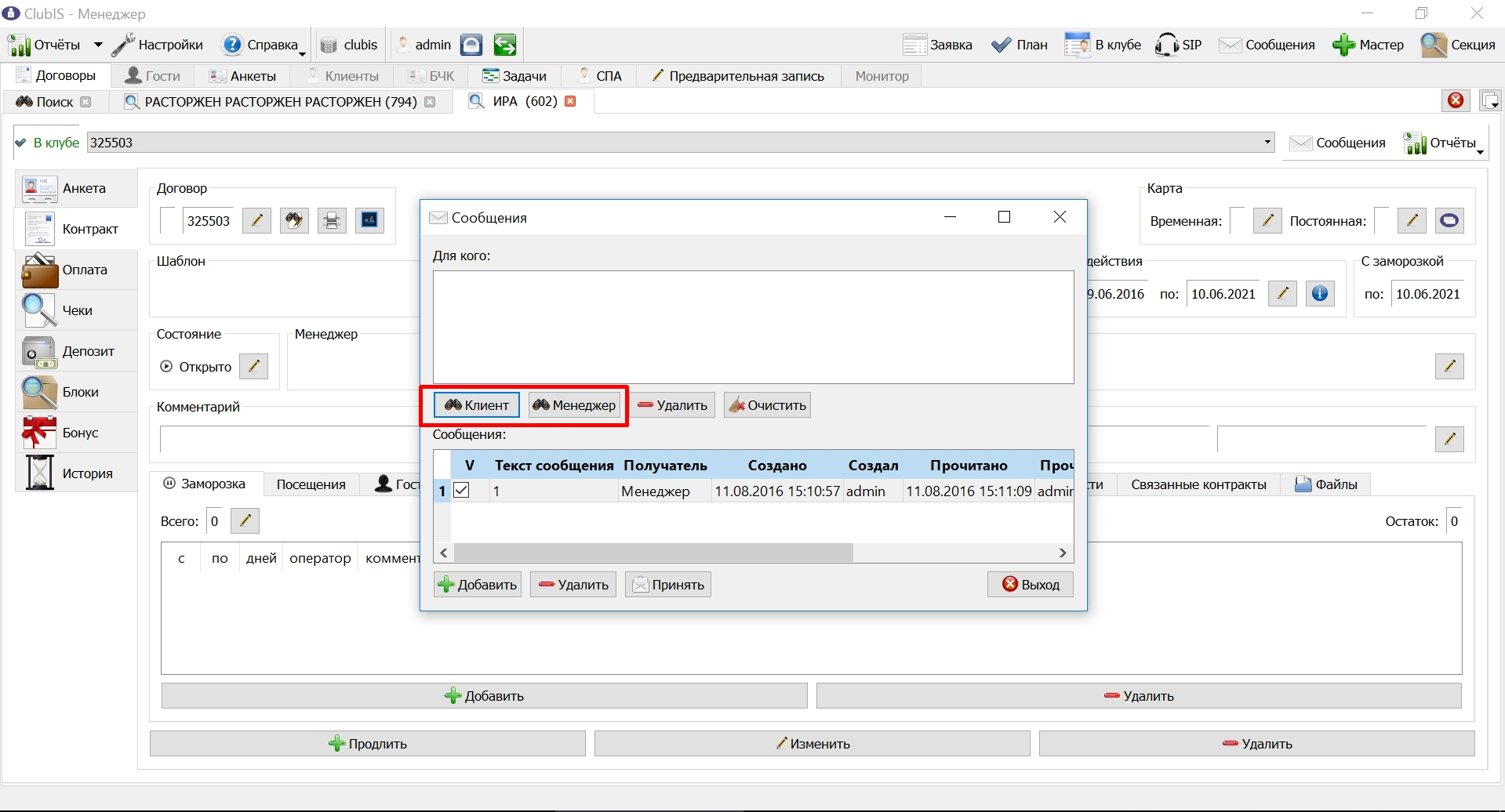Expand the 325503 contract dropdown arrow

[x=1267, y=143]
